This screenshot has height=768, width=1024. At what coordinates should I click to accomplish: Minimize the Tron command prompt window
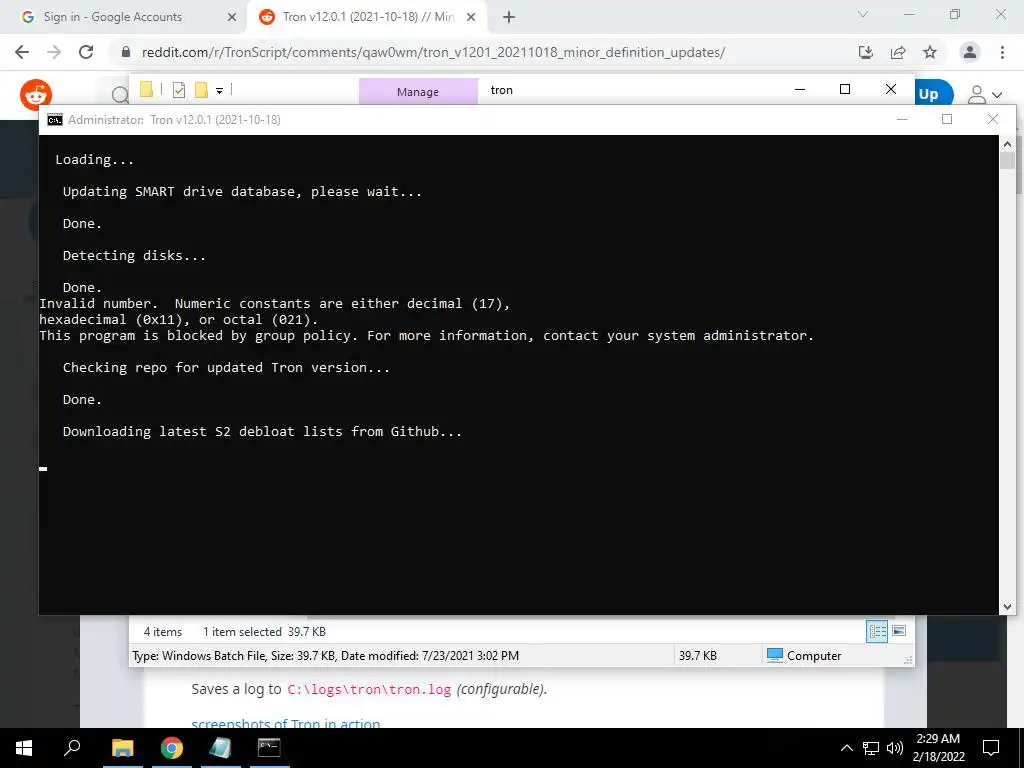tap(902, 119)
